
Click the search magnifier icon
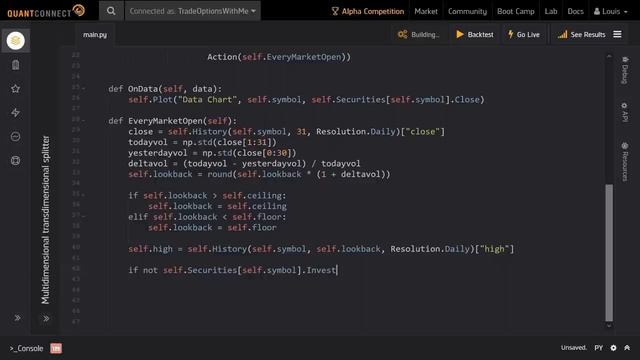point(111,11)
